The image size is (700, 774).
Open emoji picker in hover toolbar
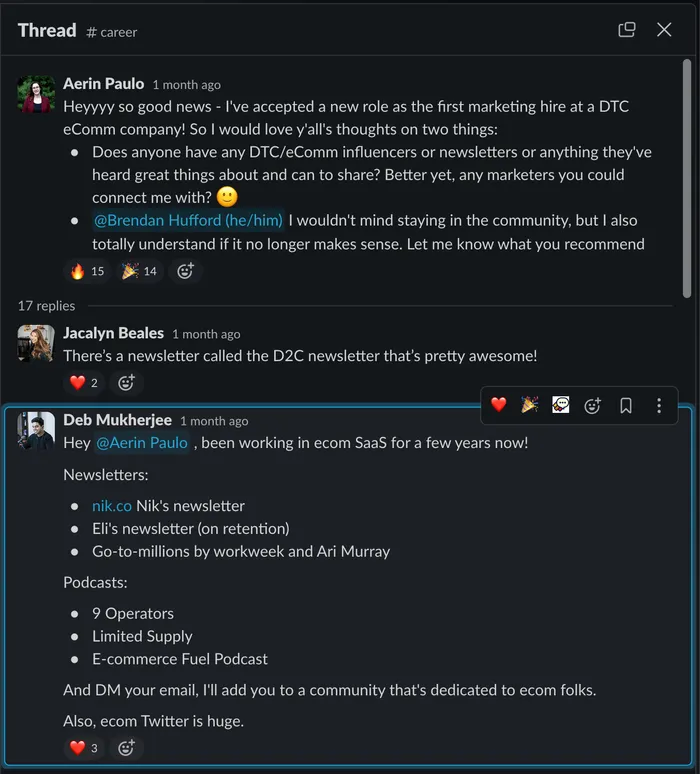coord(592,405)
